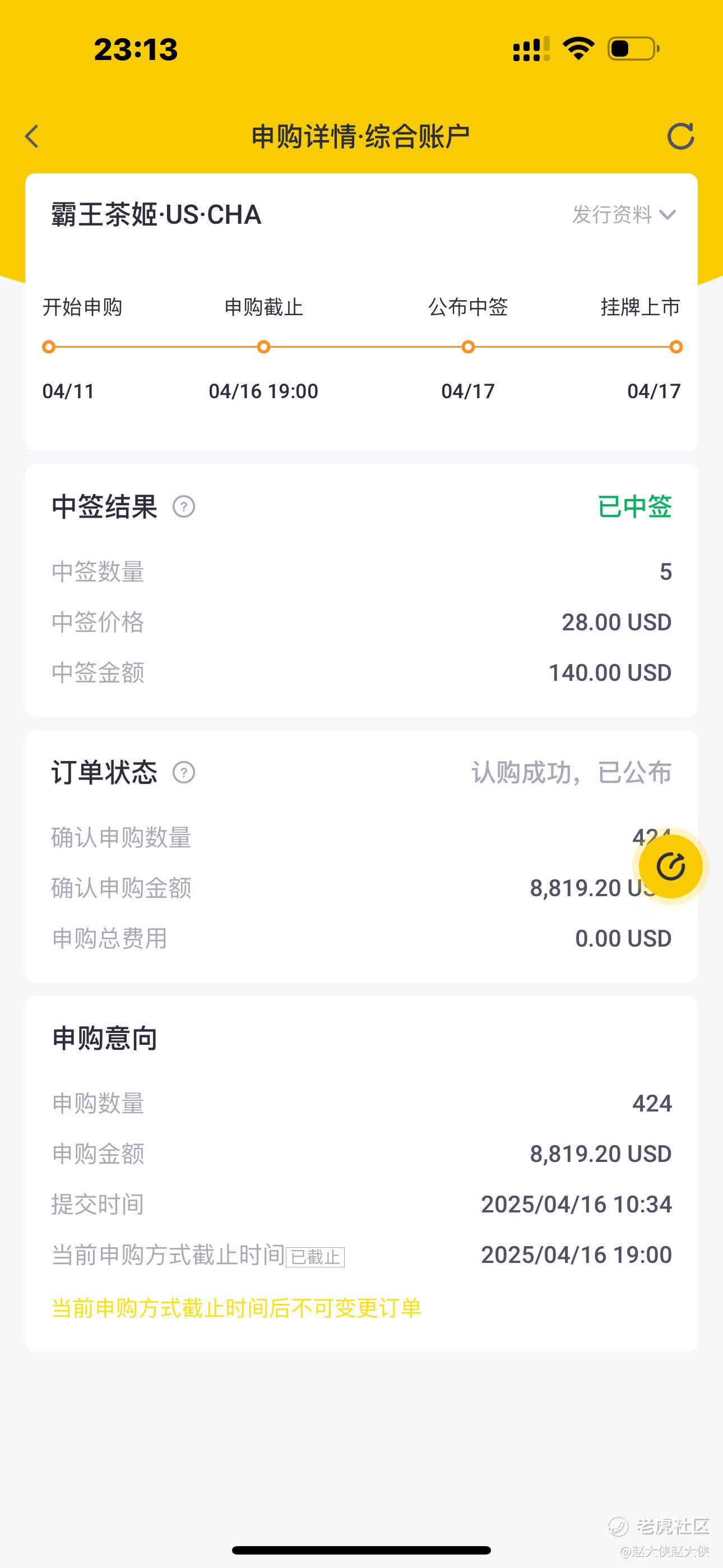The image size is (723, 1568).
Task: Tap the 已截止 tag label
Action: 315,1257
